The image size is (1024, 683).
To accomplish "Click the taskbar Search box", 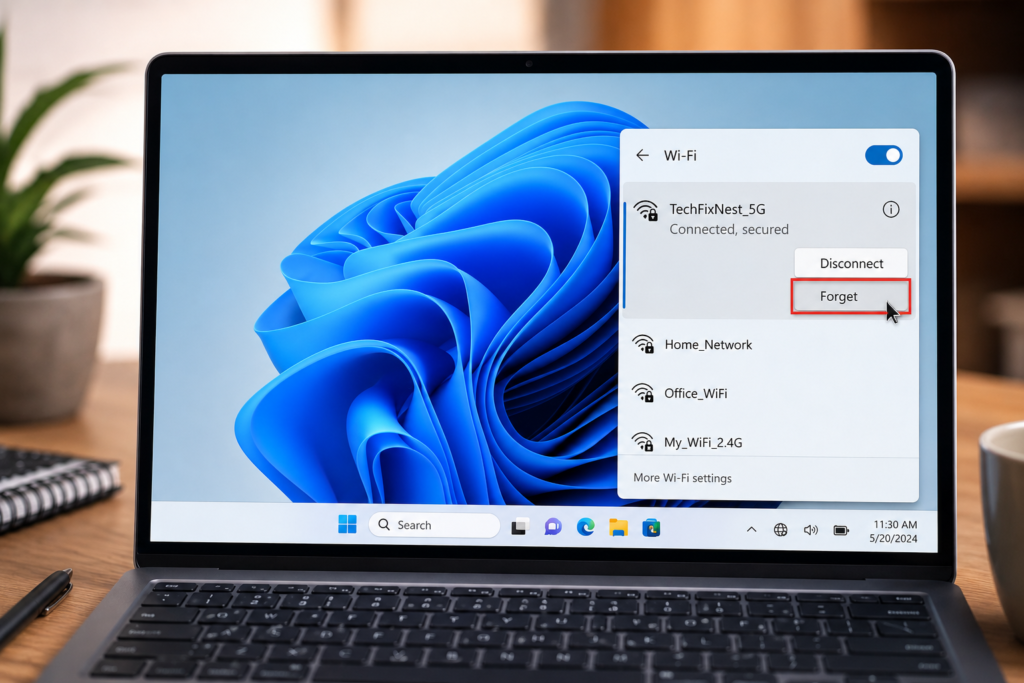I will [x=434, y=525].
